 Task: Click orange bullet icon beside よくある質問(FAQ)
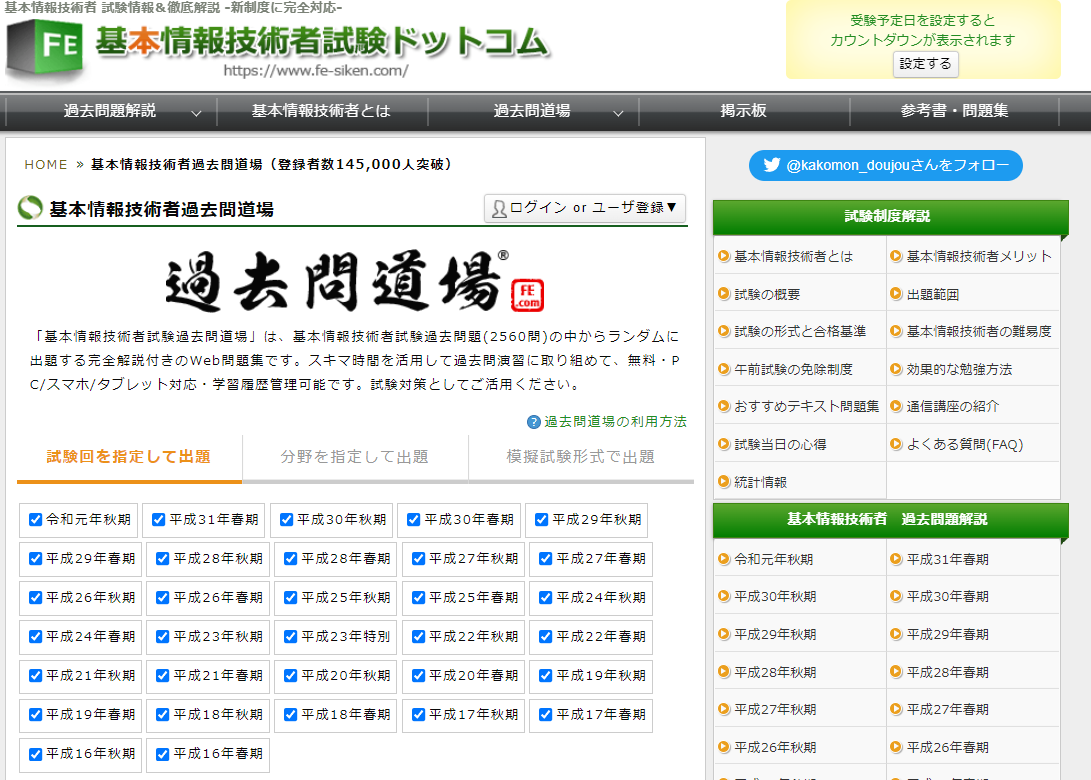coord(896,444)
